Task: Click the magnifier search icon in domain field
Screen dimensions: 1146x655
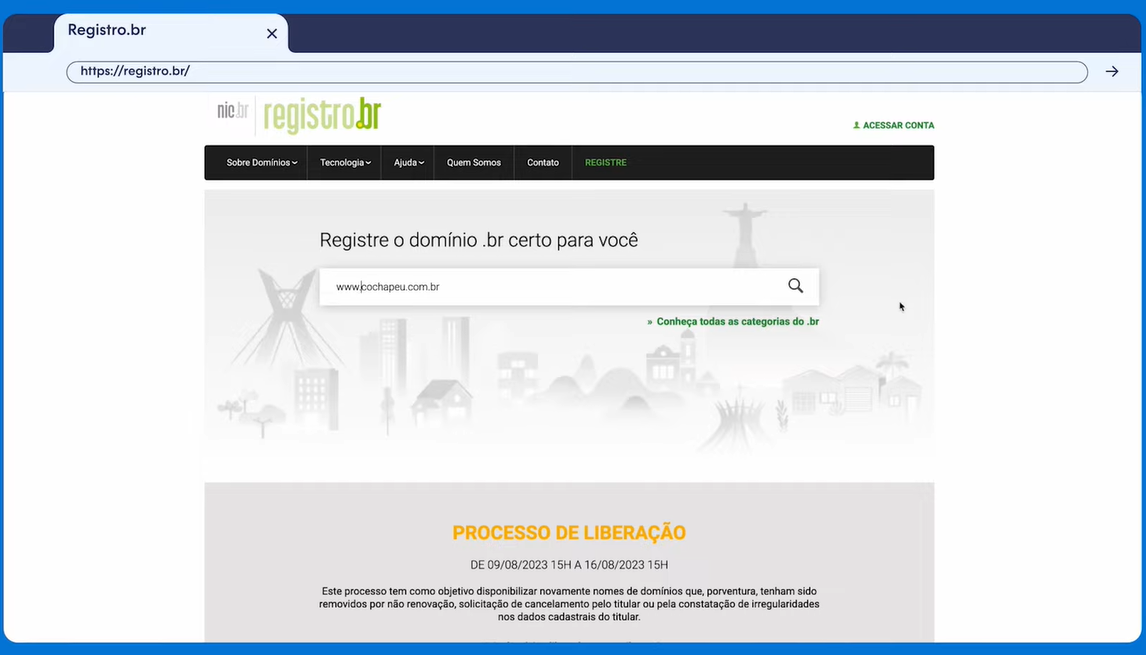Action: [x=795, y=286]
